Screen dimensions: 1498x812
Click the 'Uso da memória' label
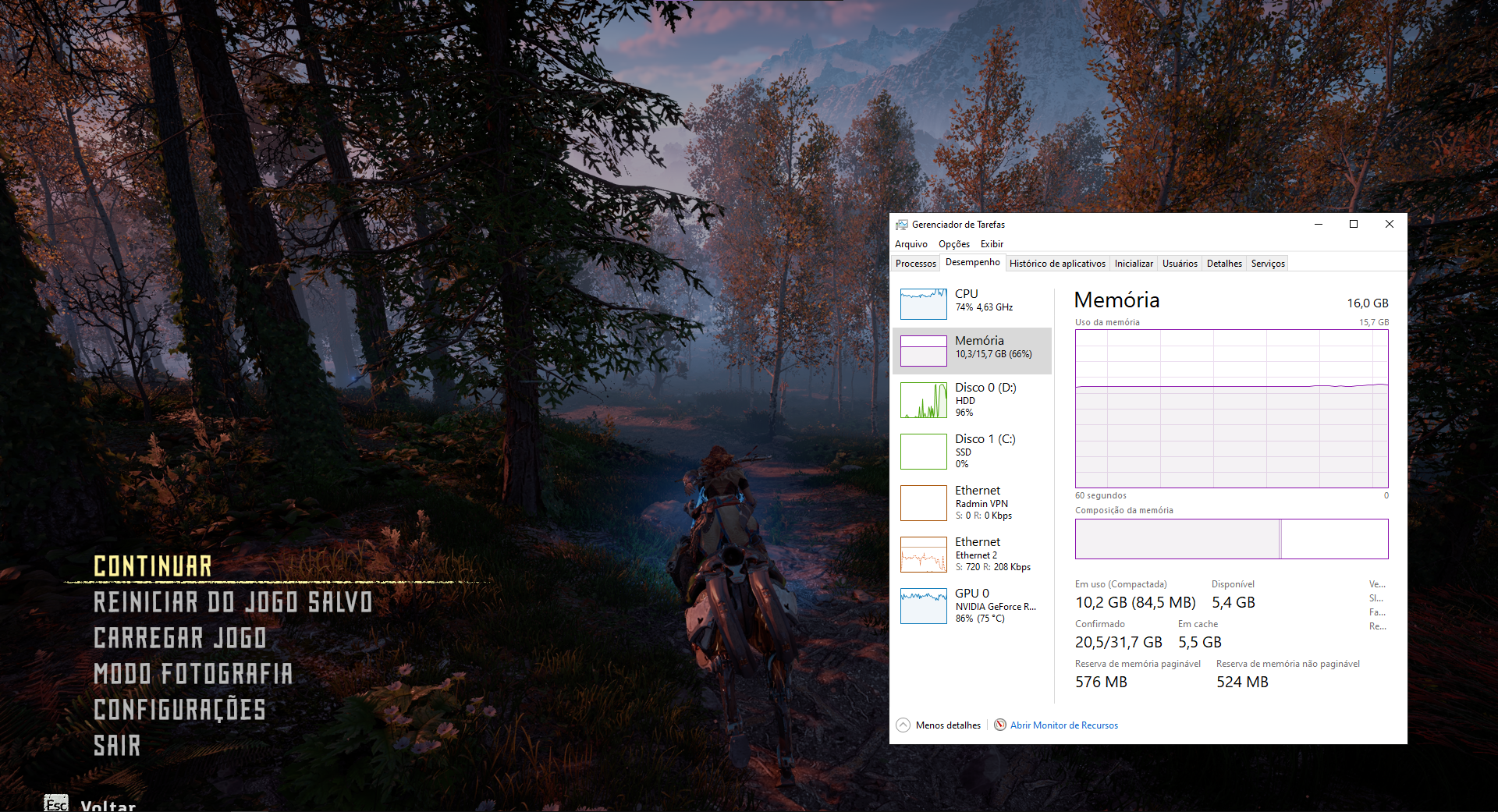[x=1107, y=322]
